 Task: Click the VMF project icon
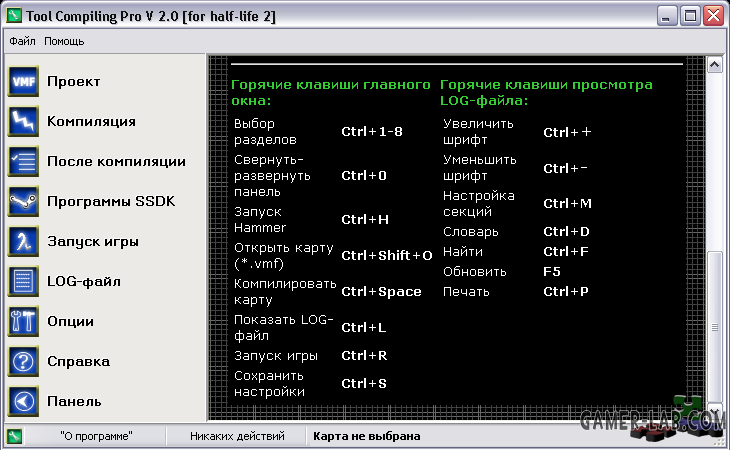point(23,81)
